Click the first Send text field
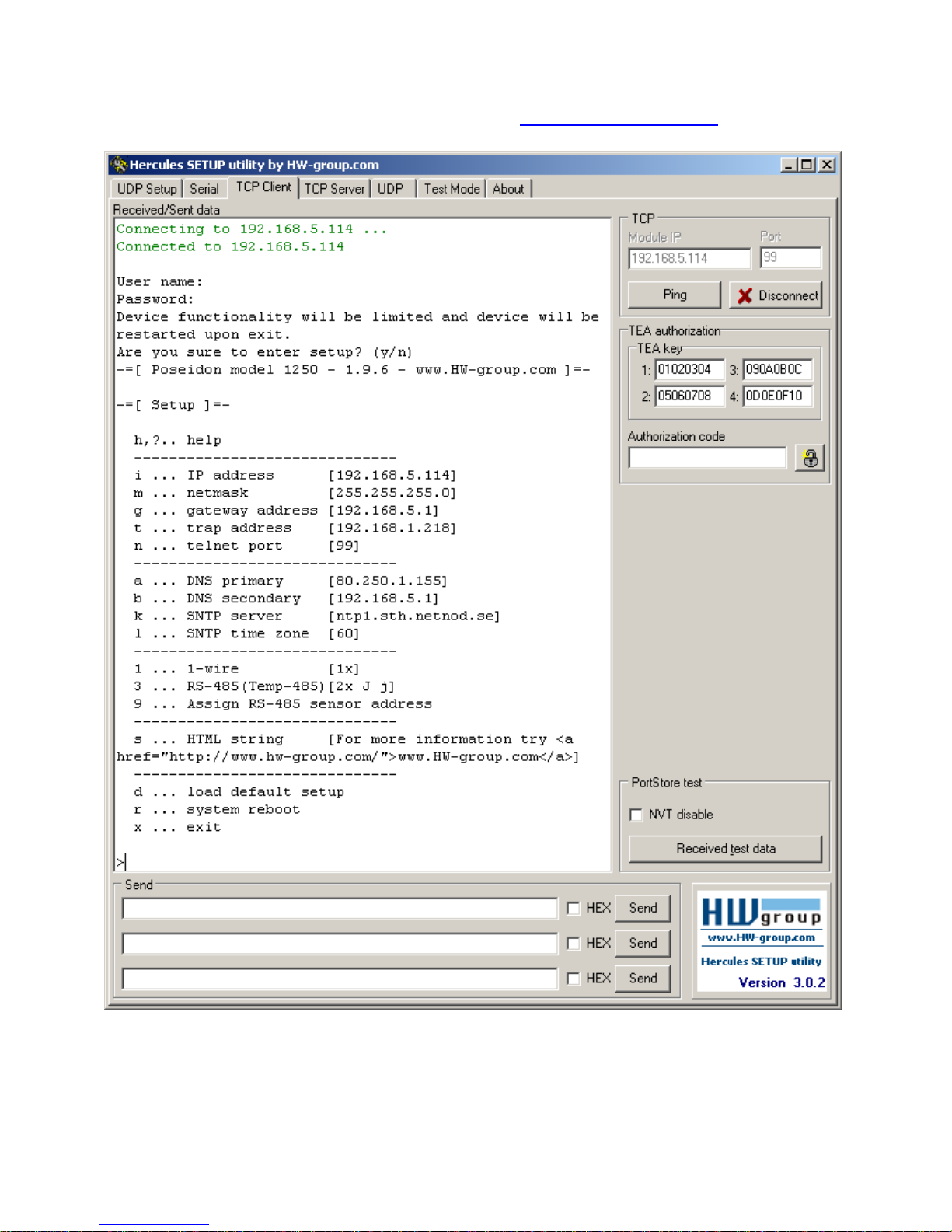 pos(340,908)
